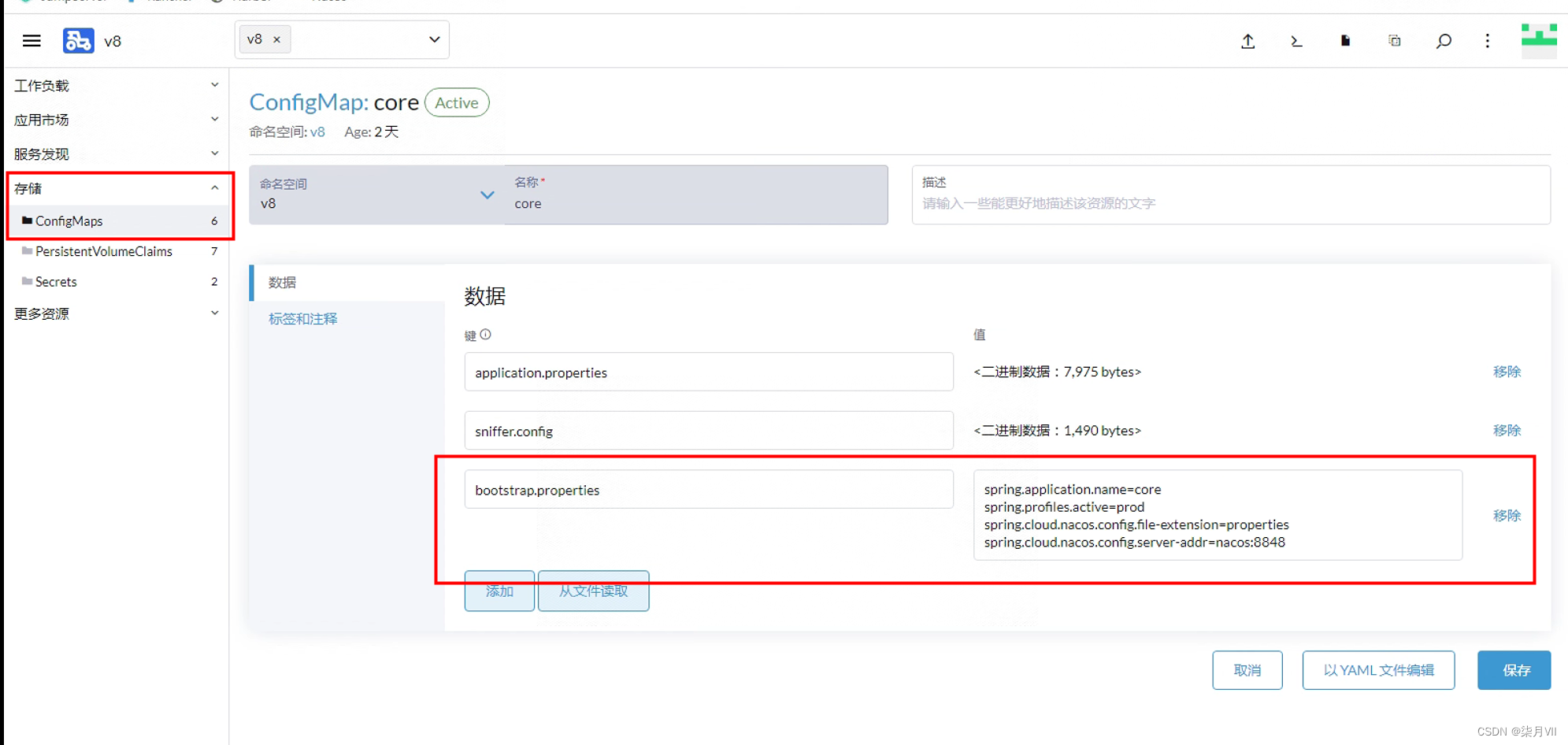The width and height of the screenshot is (1568, 745).
Task: Open the three-dot more options menu
Action: click(x=1488, y=41)
